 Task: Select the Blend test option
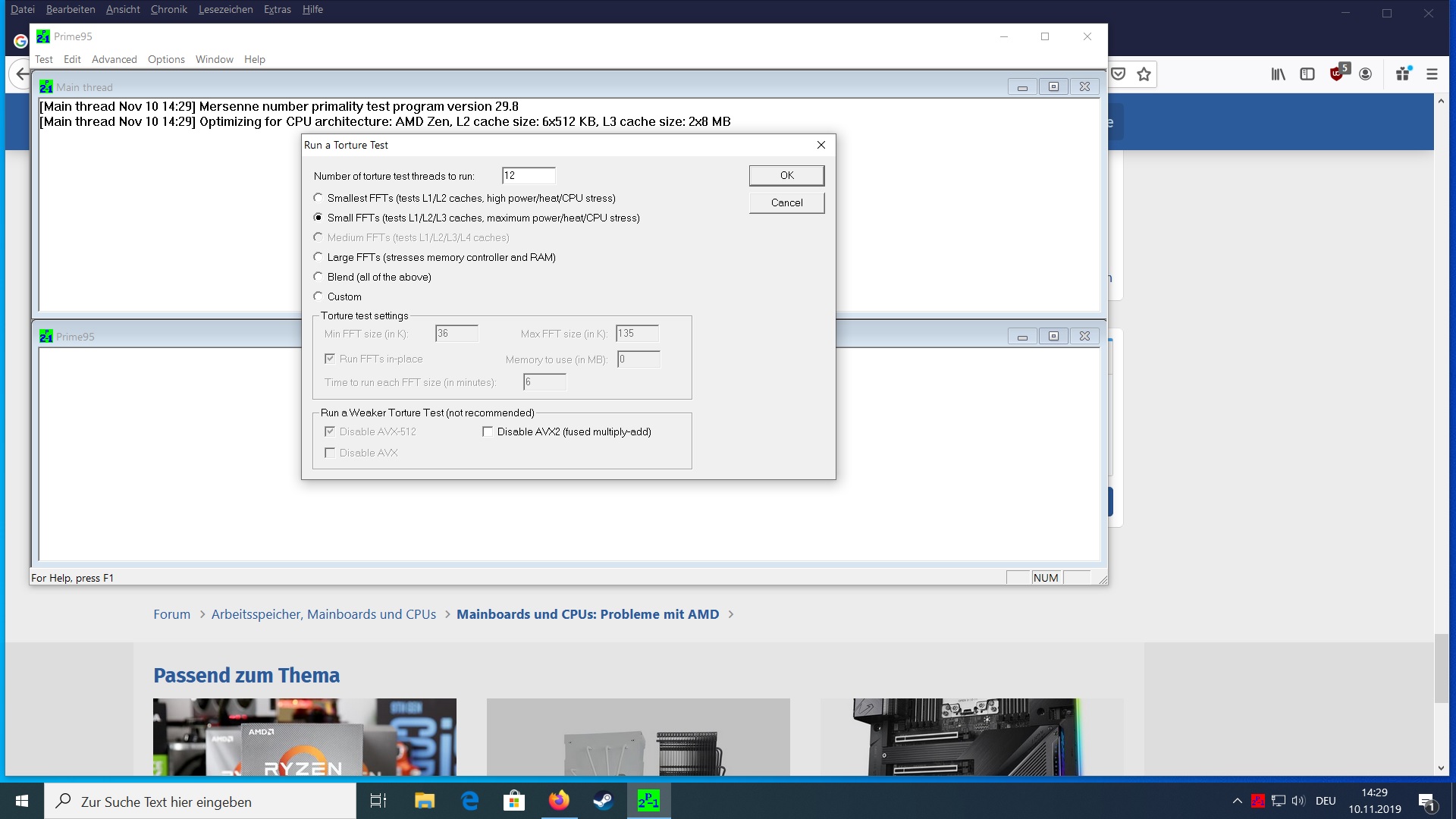(x=318, y=277)
